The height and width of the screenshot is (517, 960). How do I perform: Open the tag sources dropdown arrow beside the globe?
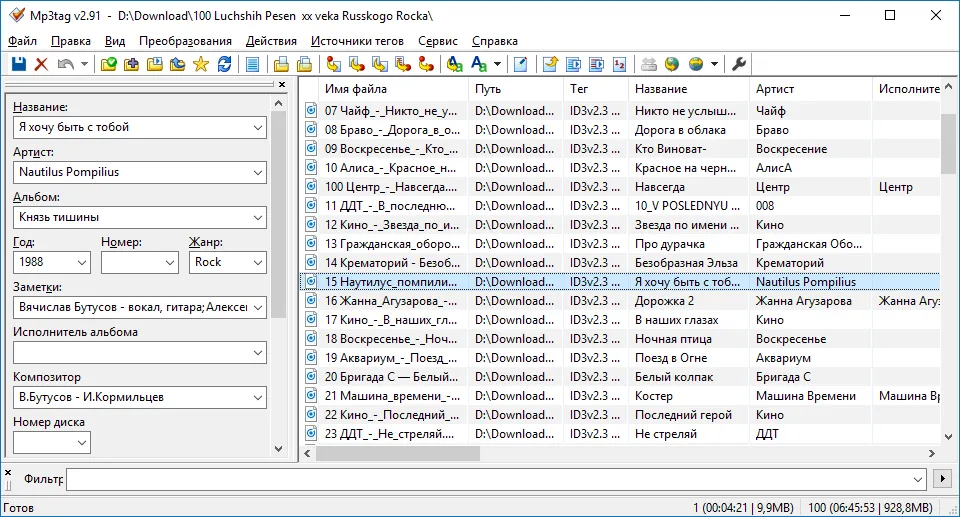[x=714, y=64]
